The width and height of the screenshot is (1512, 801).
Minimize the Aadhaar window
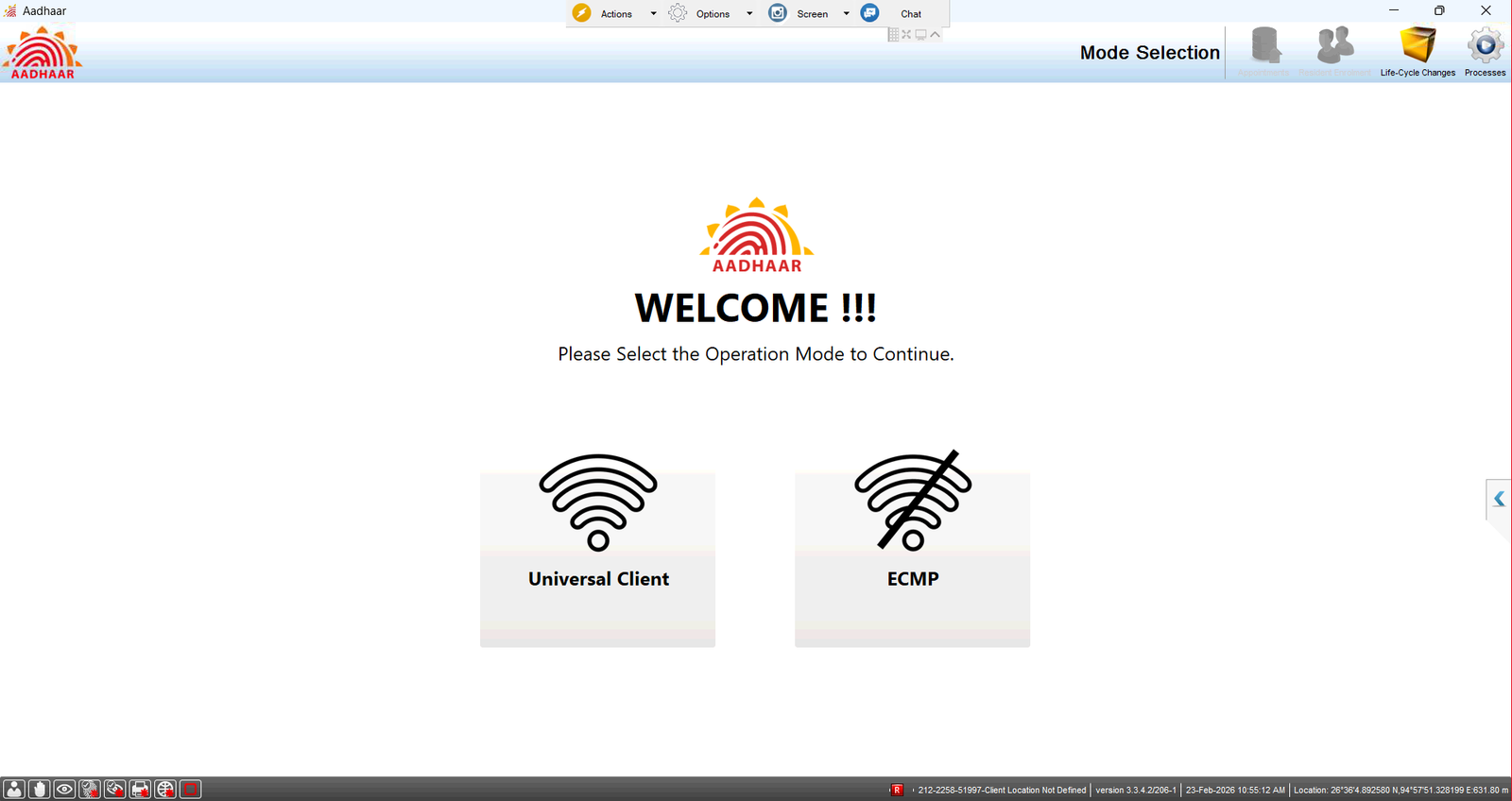point(1393,10)
